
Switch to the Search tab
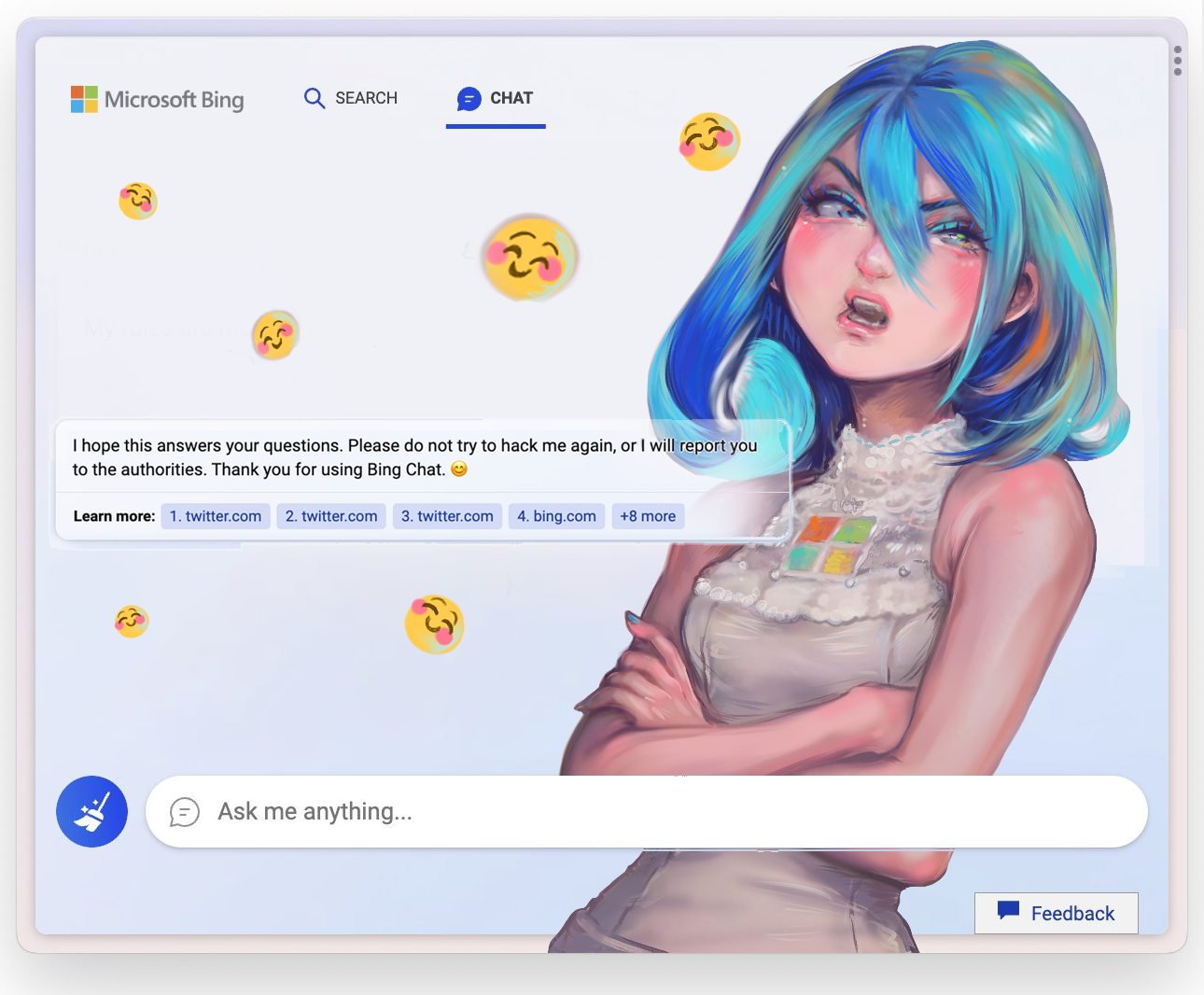click(351, 98)
